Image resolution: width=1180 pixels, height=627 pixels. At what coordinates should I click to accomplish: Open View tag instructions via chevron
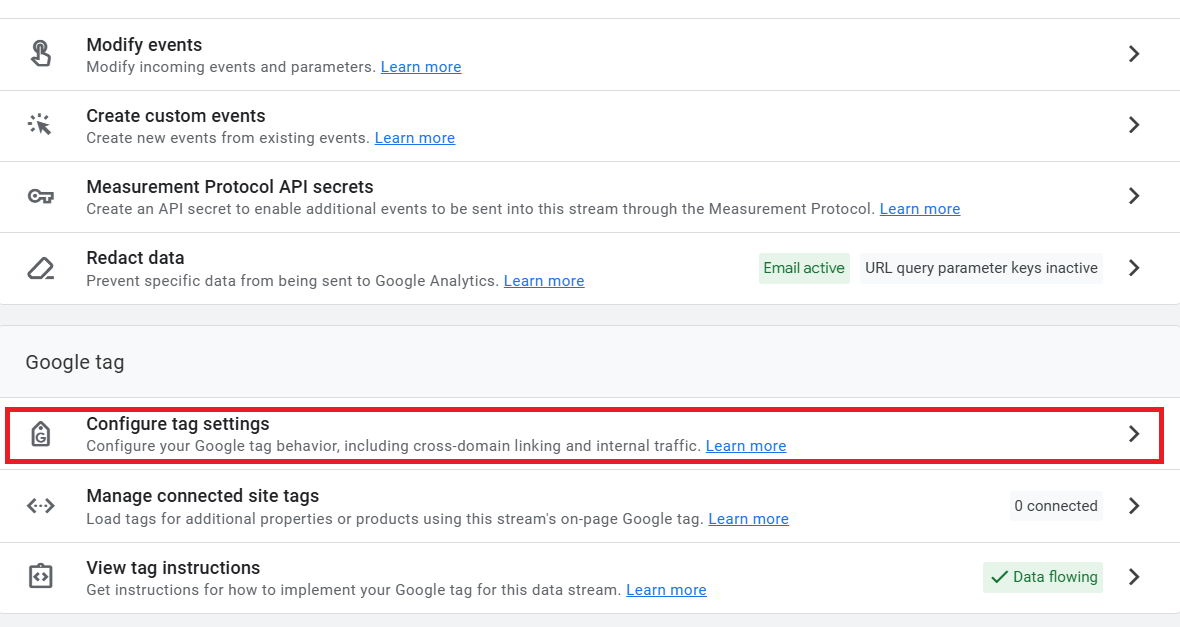point(1134,577)
